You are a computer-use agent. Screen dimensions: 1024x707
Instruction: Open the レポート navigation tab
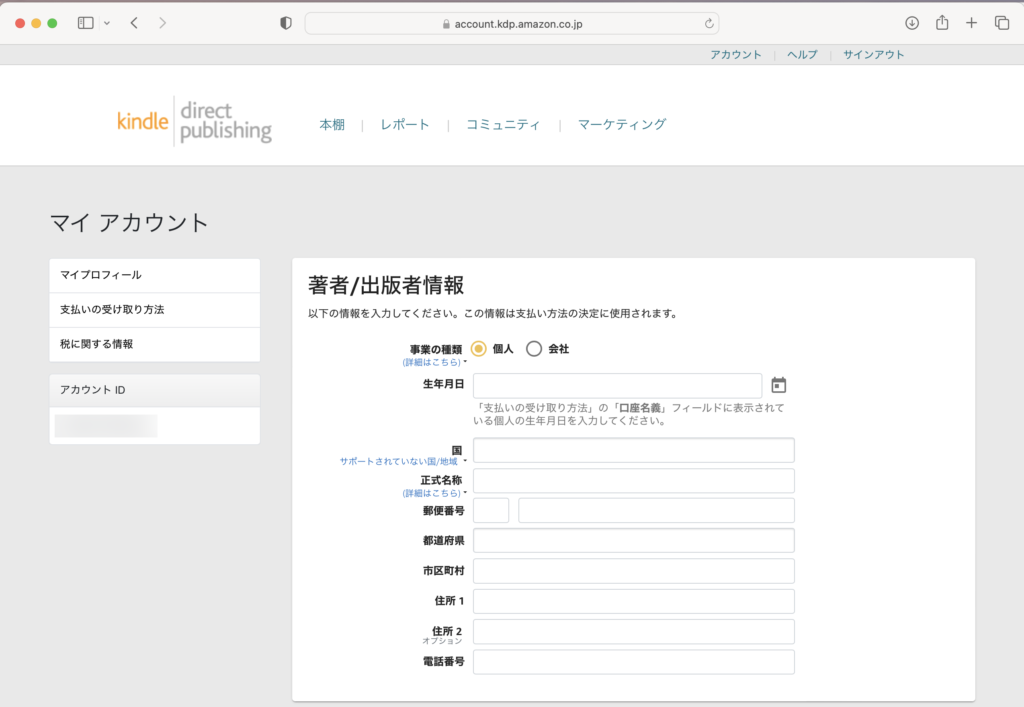click(x=405, y=125)
